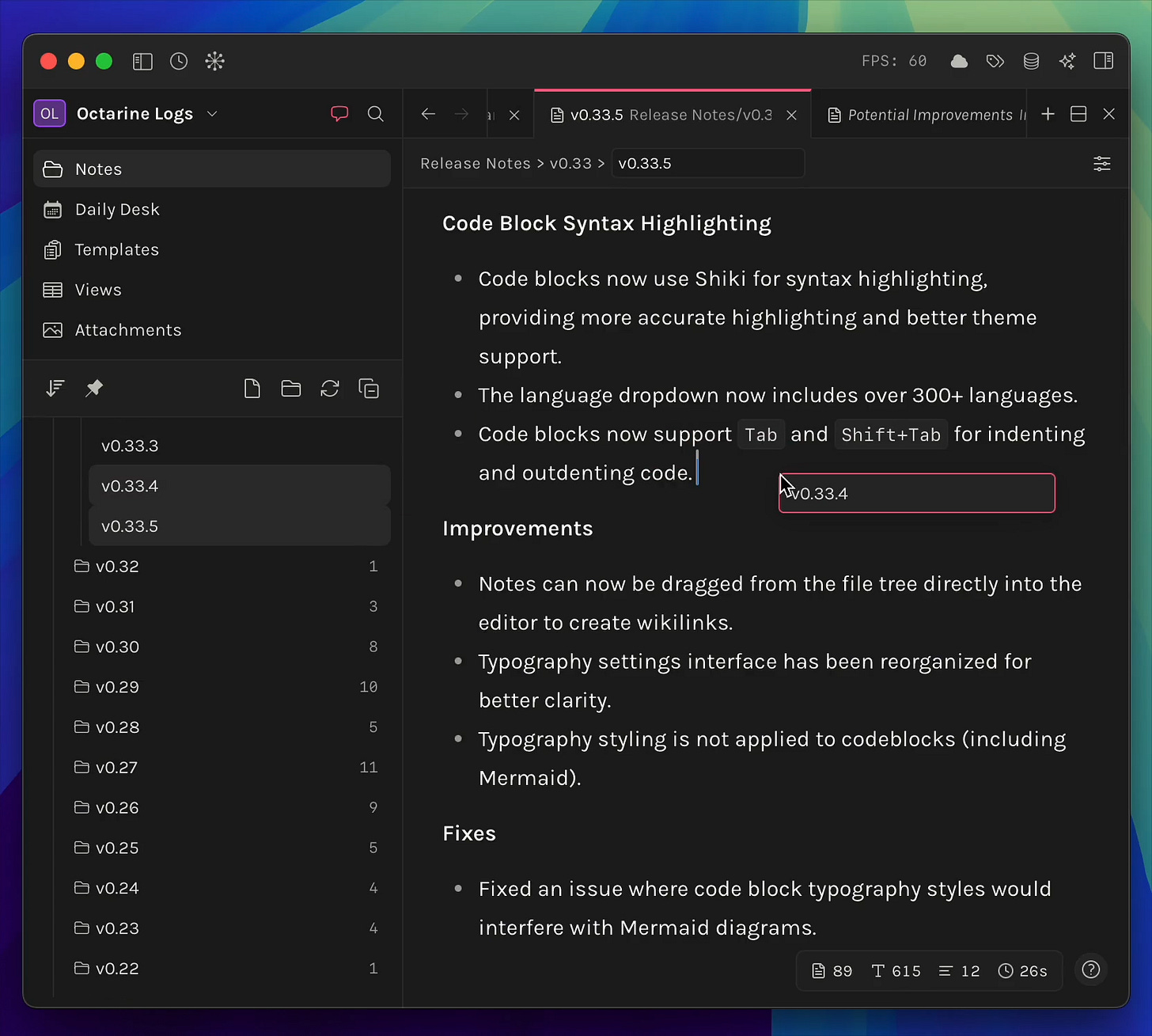Expand the v0.22 folder

tap(226, 969)
